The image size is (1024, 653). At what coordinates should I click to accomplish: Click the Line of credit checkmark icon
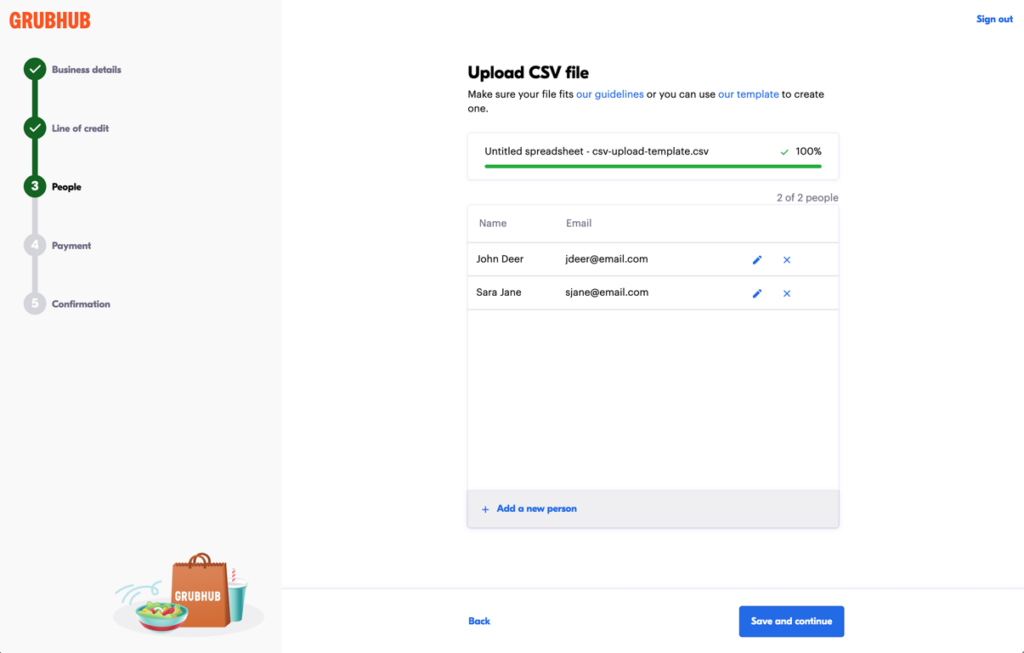pos(35,128)
